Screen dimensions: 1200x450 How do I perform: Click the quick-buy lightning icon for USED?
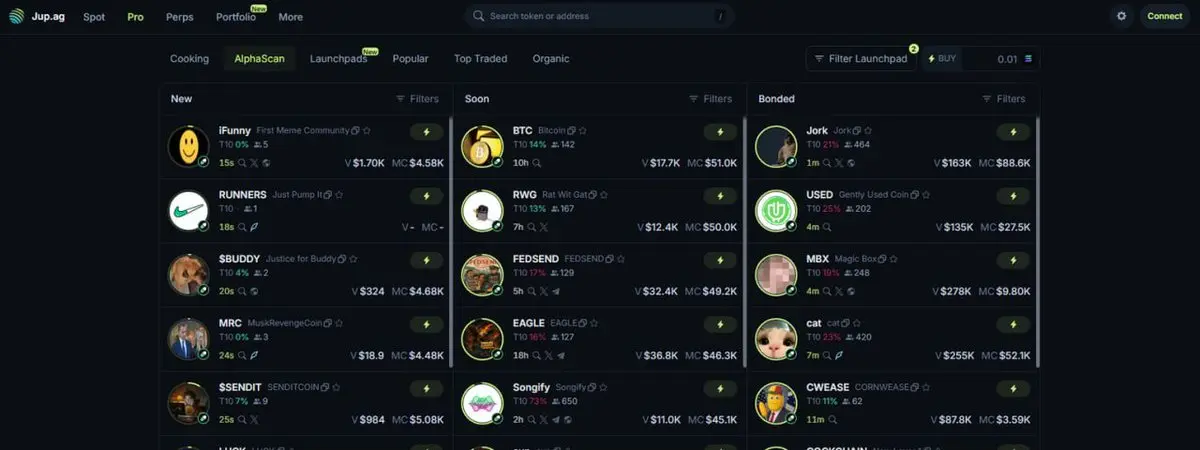coord(1013,195)
